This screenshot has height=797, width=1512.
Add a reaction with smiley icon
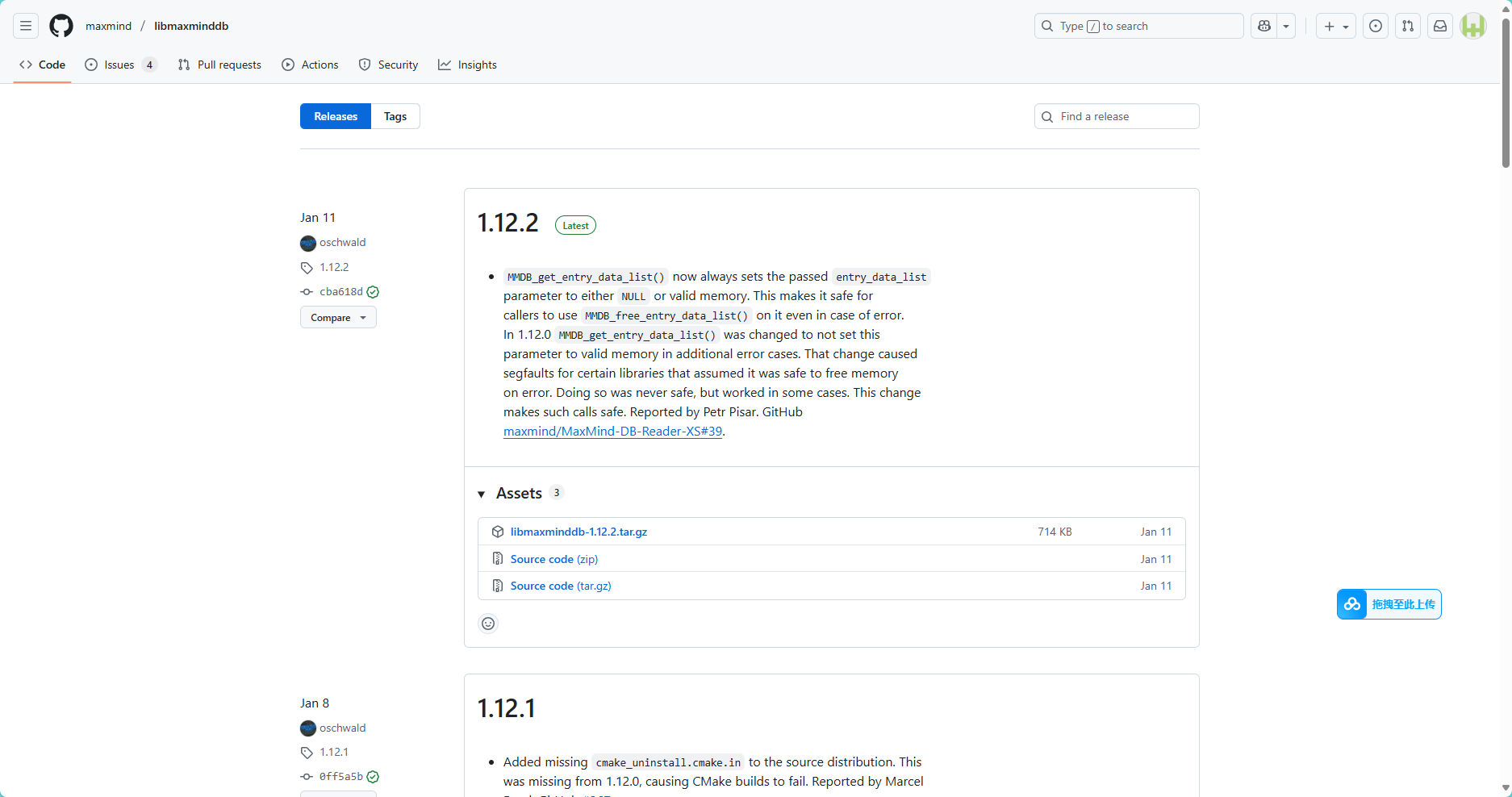pyautogui.click(x=488, y=624)
